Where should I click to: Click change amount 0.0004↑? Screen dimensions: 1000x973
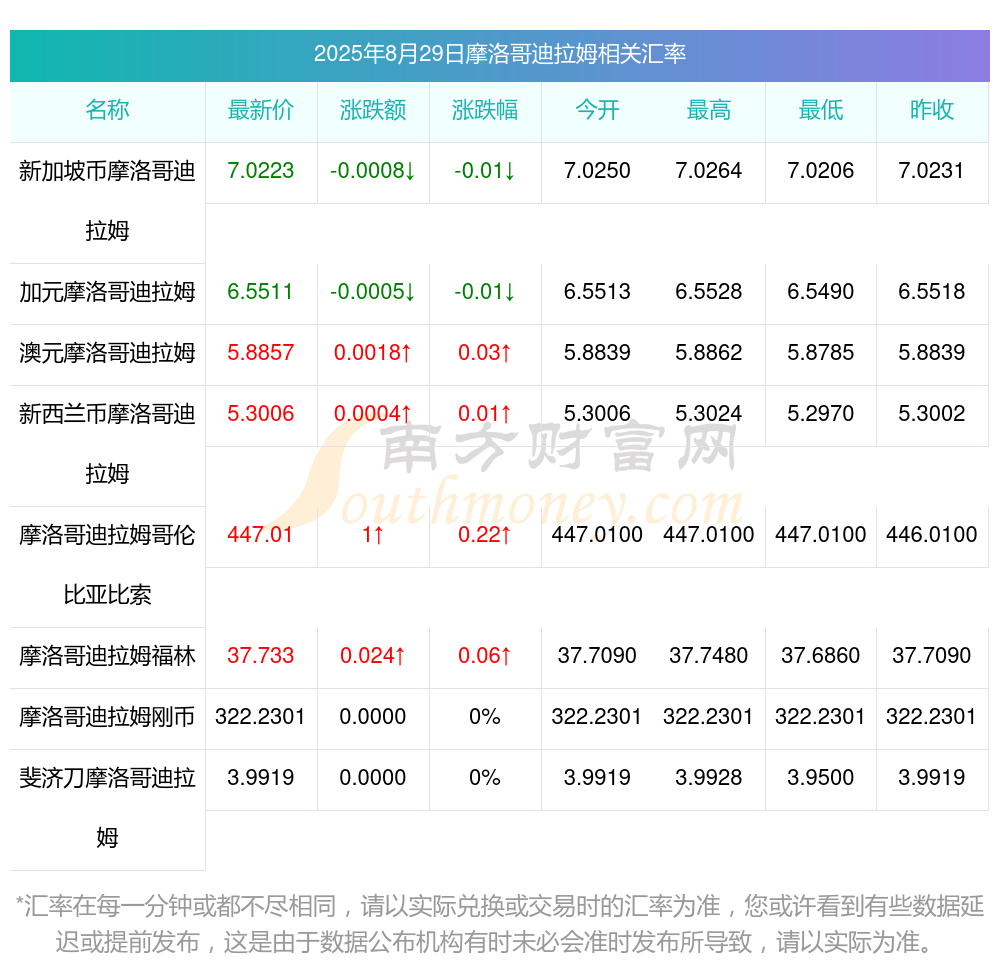click(373, 414)
